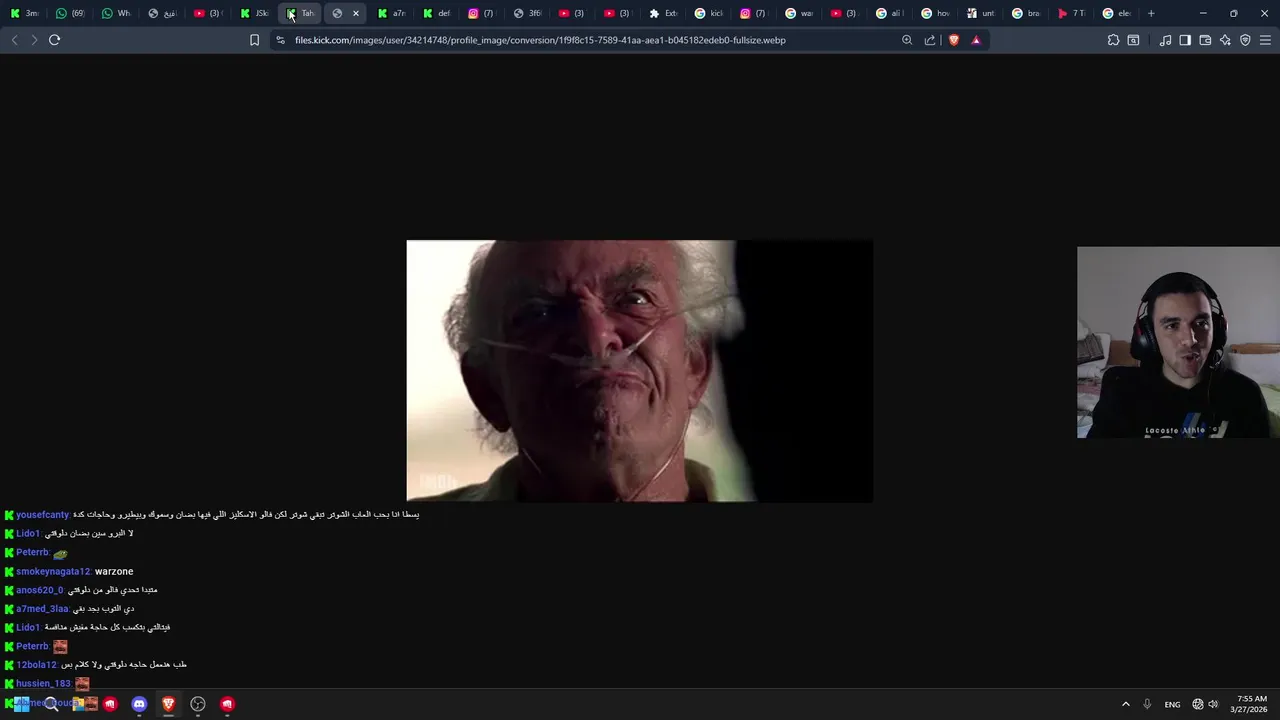Reload the page with the refresh icon
The image size is (1280, 720).
coord(54,40)
